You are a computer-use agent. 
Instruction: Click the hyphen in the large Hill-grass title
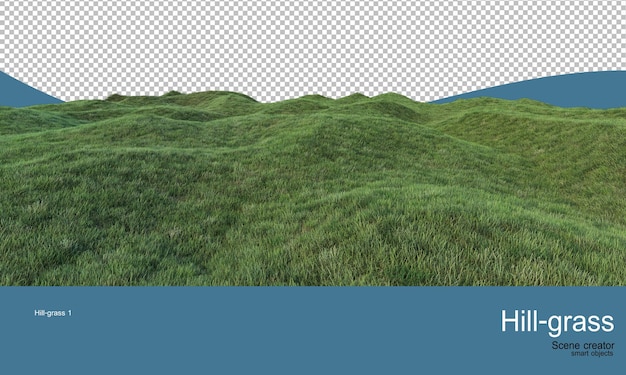[x=543, y=324]
